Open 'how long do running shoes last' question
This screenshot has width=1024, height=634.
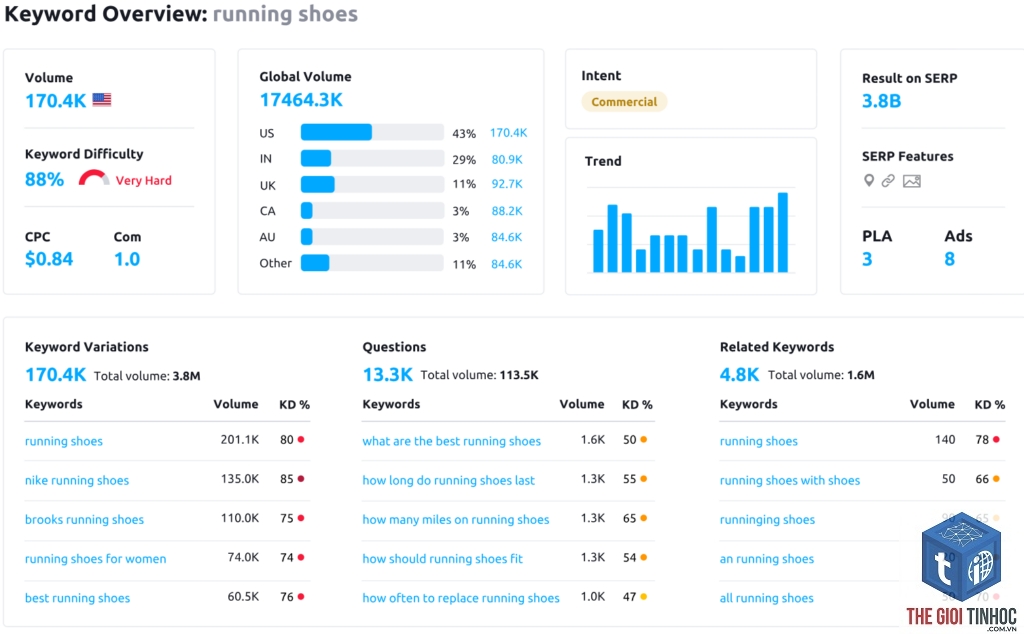pos(449,481)
